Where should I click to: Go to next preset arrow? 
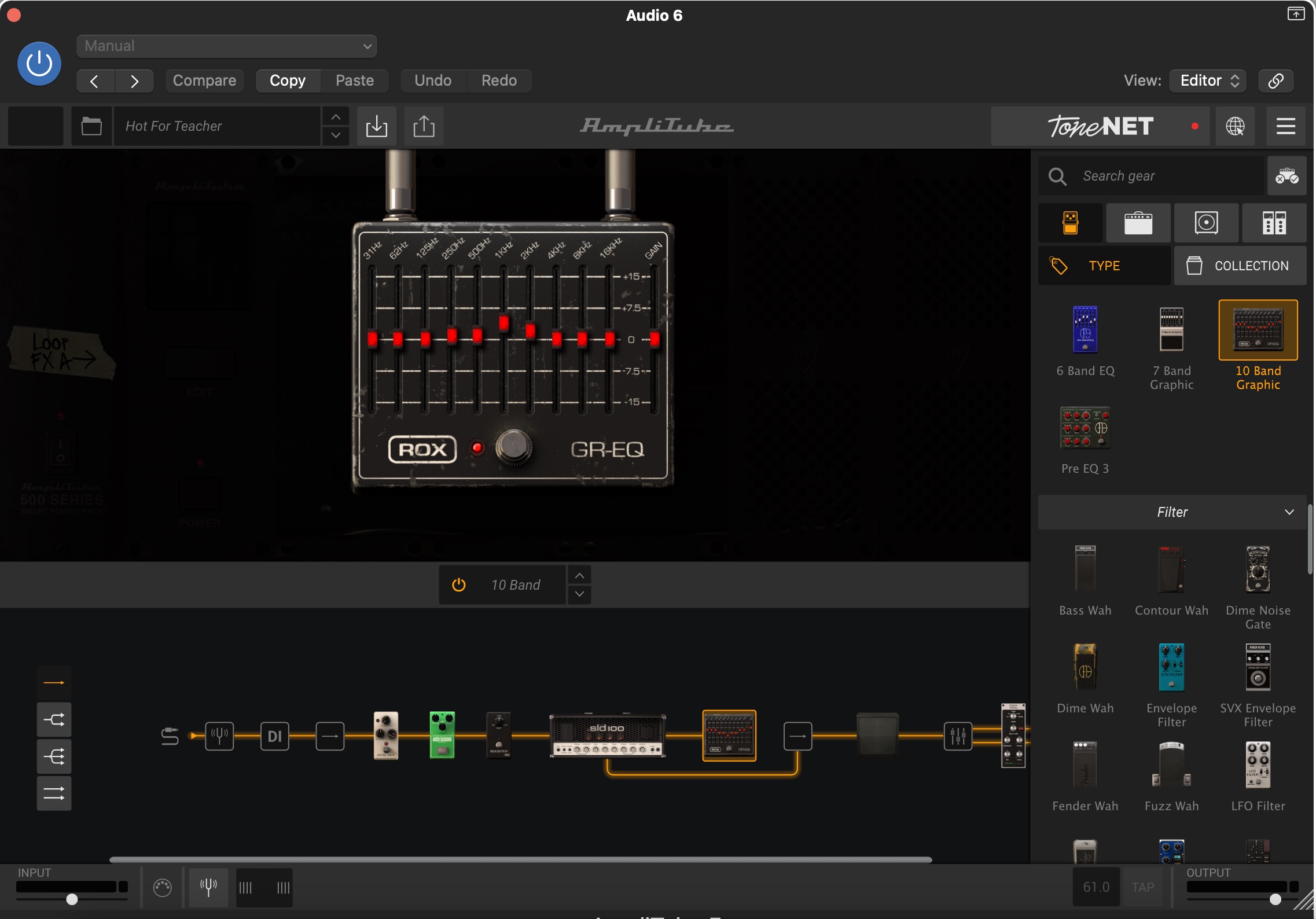134,80
